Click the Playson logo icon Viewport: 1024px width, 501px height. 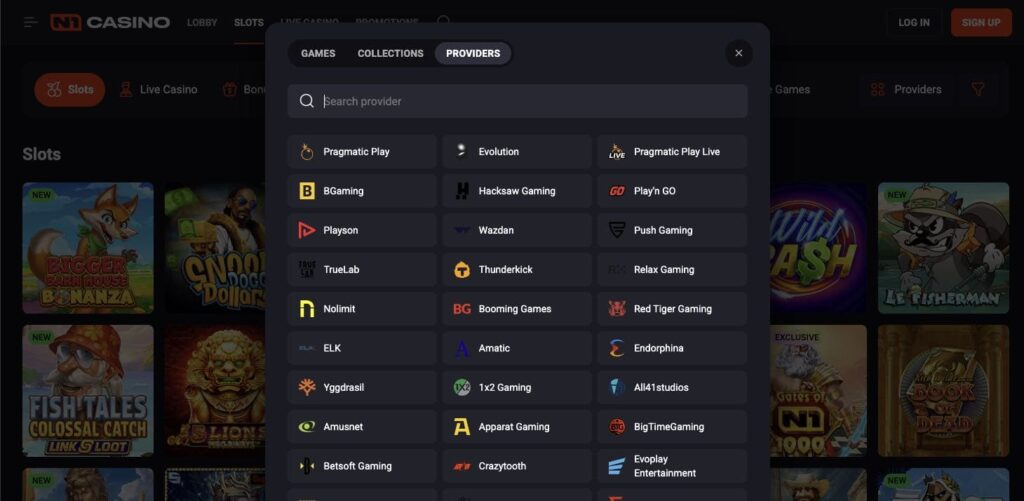coord(307,230)
